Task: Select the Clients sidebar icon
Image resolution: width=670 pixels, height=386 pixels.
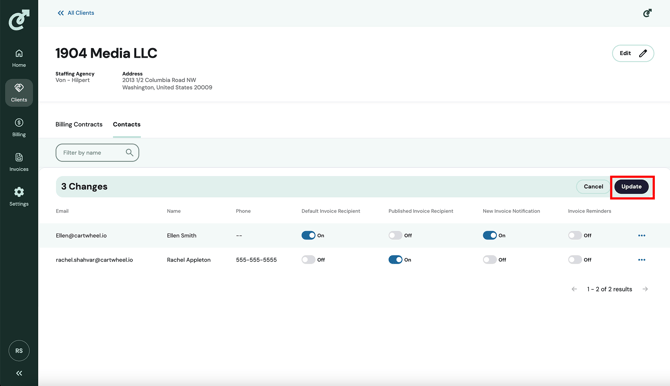Action: tap(19, 93)
